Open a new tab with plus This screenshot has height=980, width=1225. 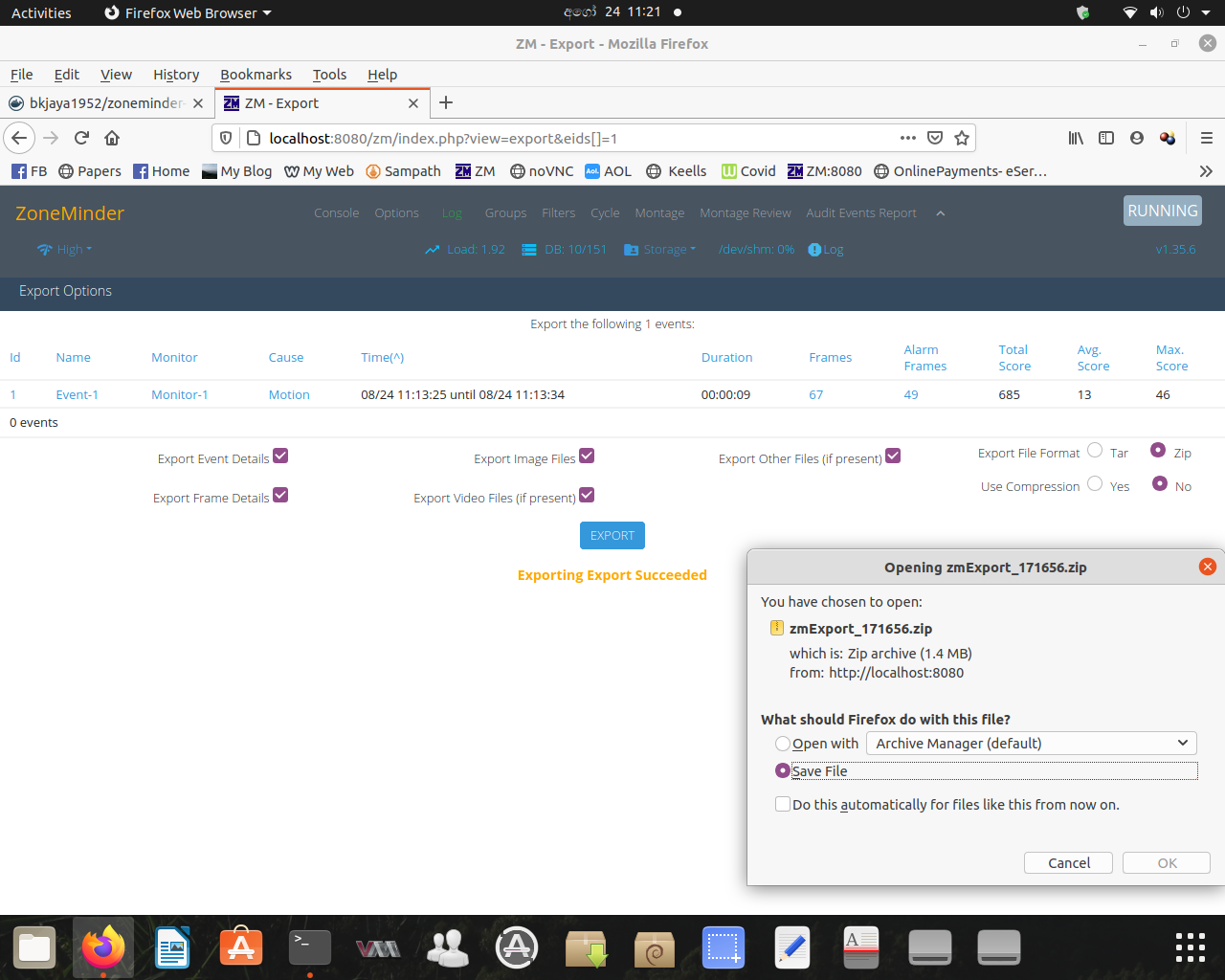446,102
